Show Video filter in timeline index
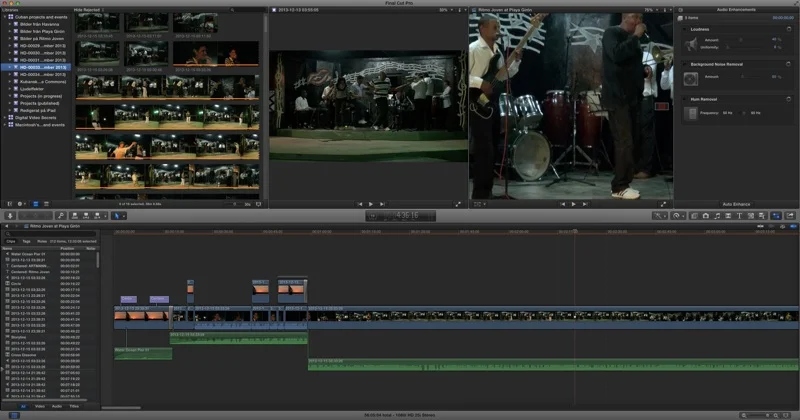800x420 pixels. point(40,406)
